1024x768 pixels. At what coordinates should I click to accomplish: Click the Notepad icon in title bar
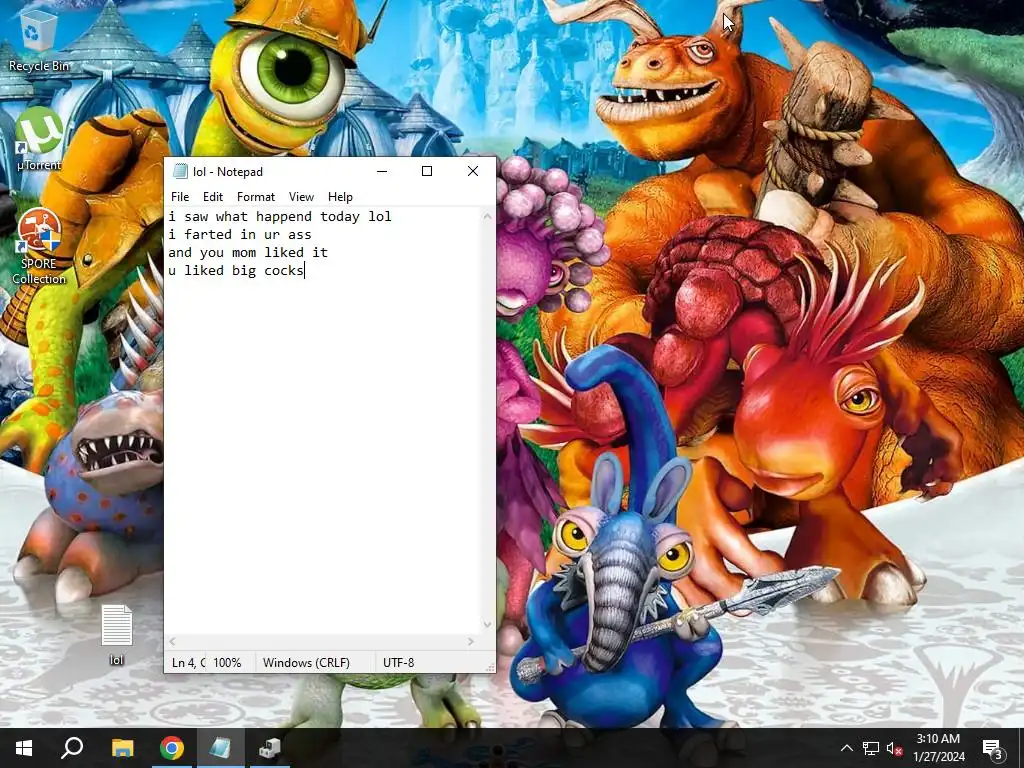180,171
